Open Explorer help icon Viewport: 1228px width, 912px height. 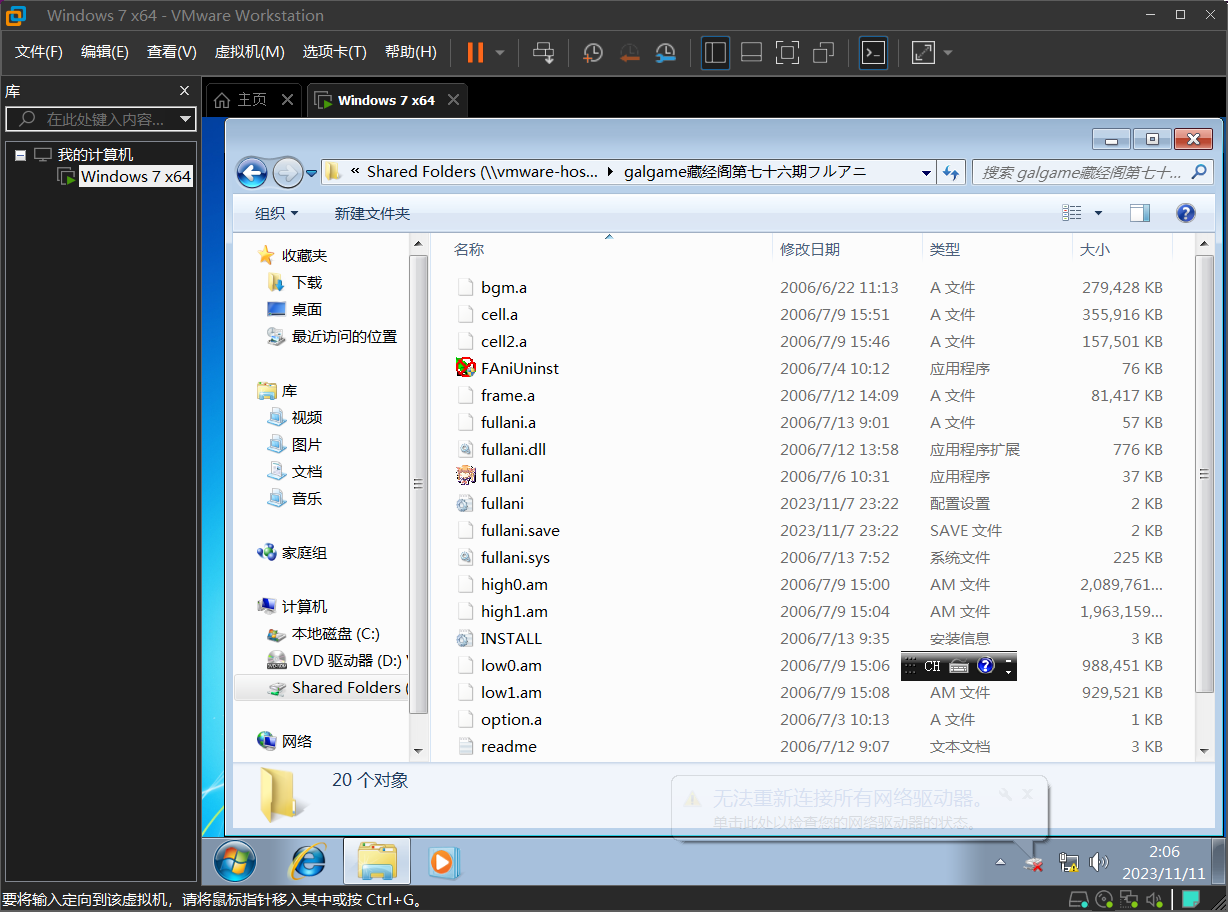coord(1186,213)
